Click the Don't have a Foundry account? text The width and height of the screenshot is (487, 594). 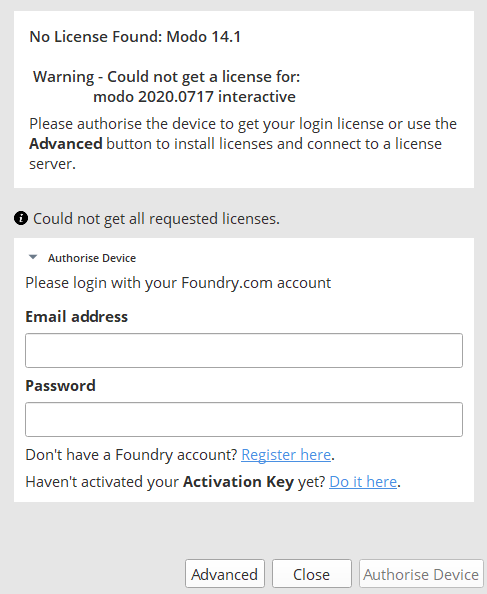point(131,455)
